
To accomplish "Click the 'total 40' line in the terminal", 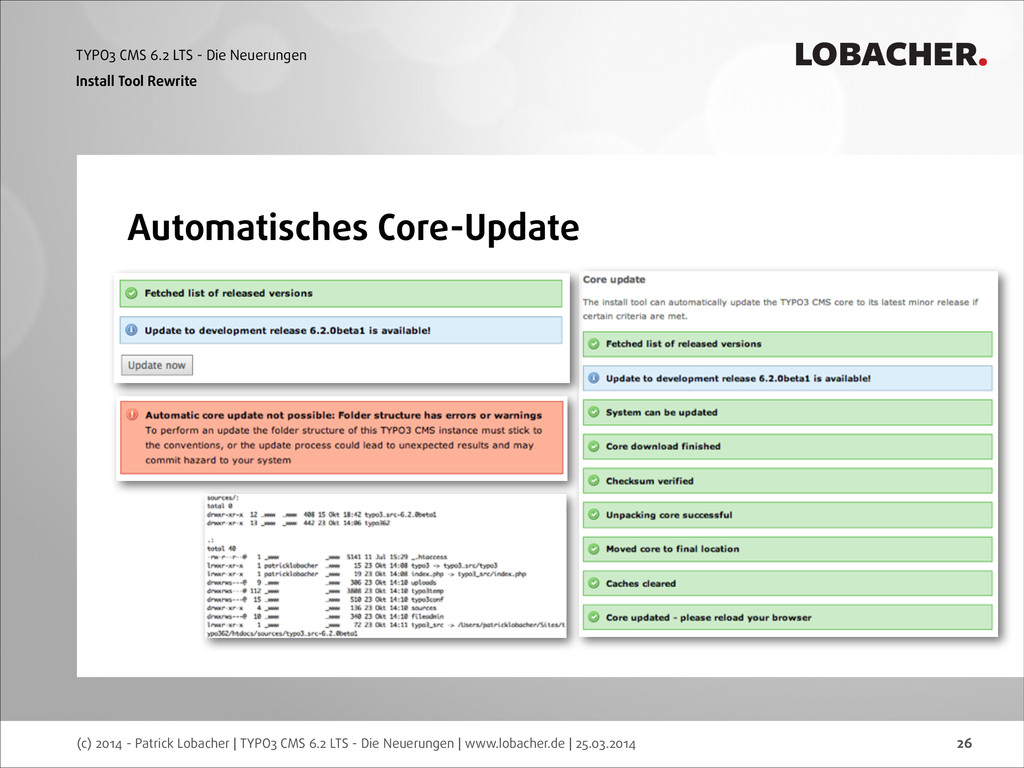I will pos(221,549).
